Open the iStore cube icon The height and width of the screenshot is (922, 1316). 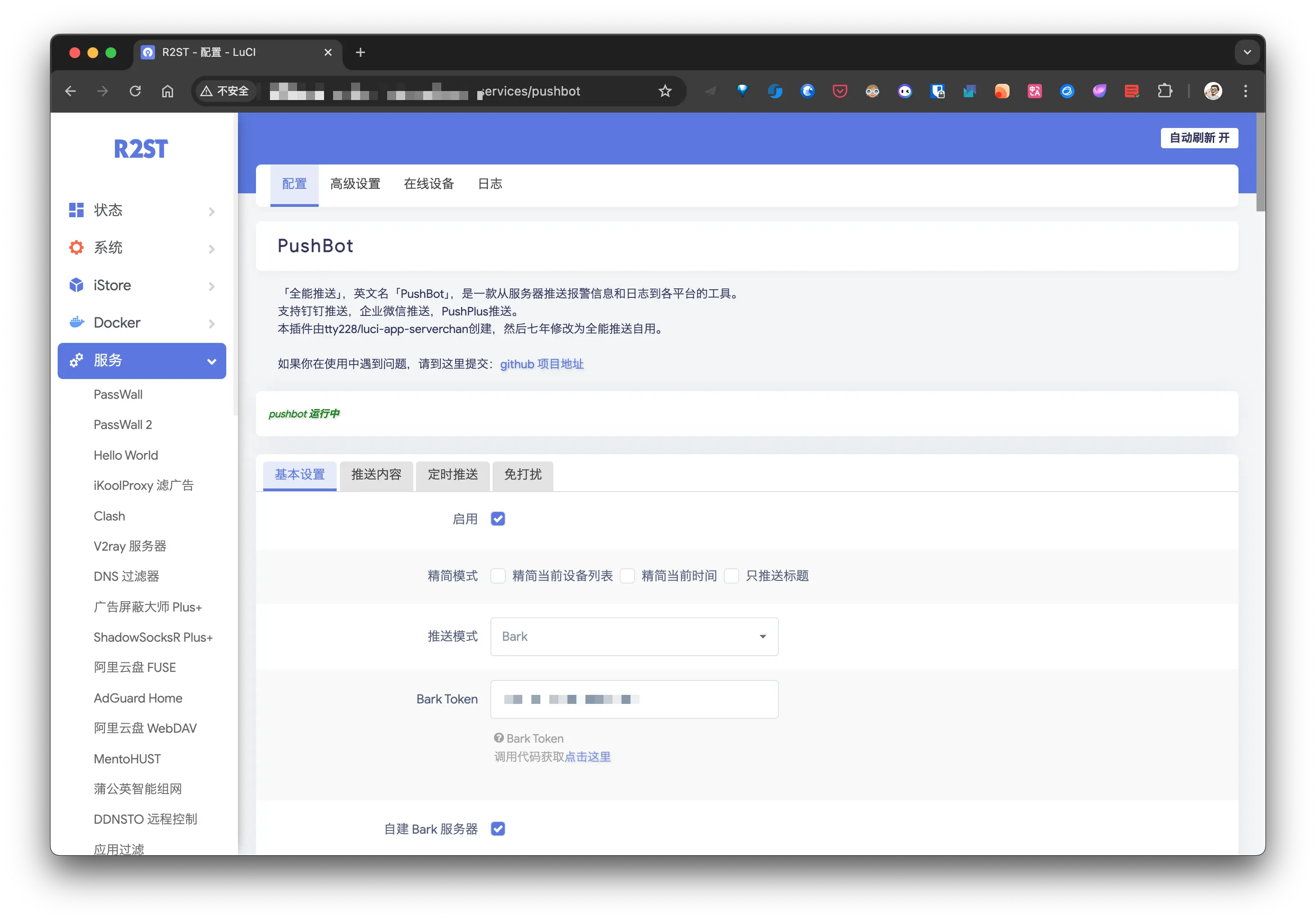tap(76, 285)
